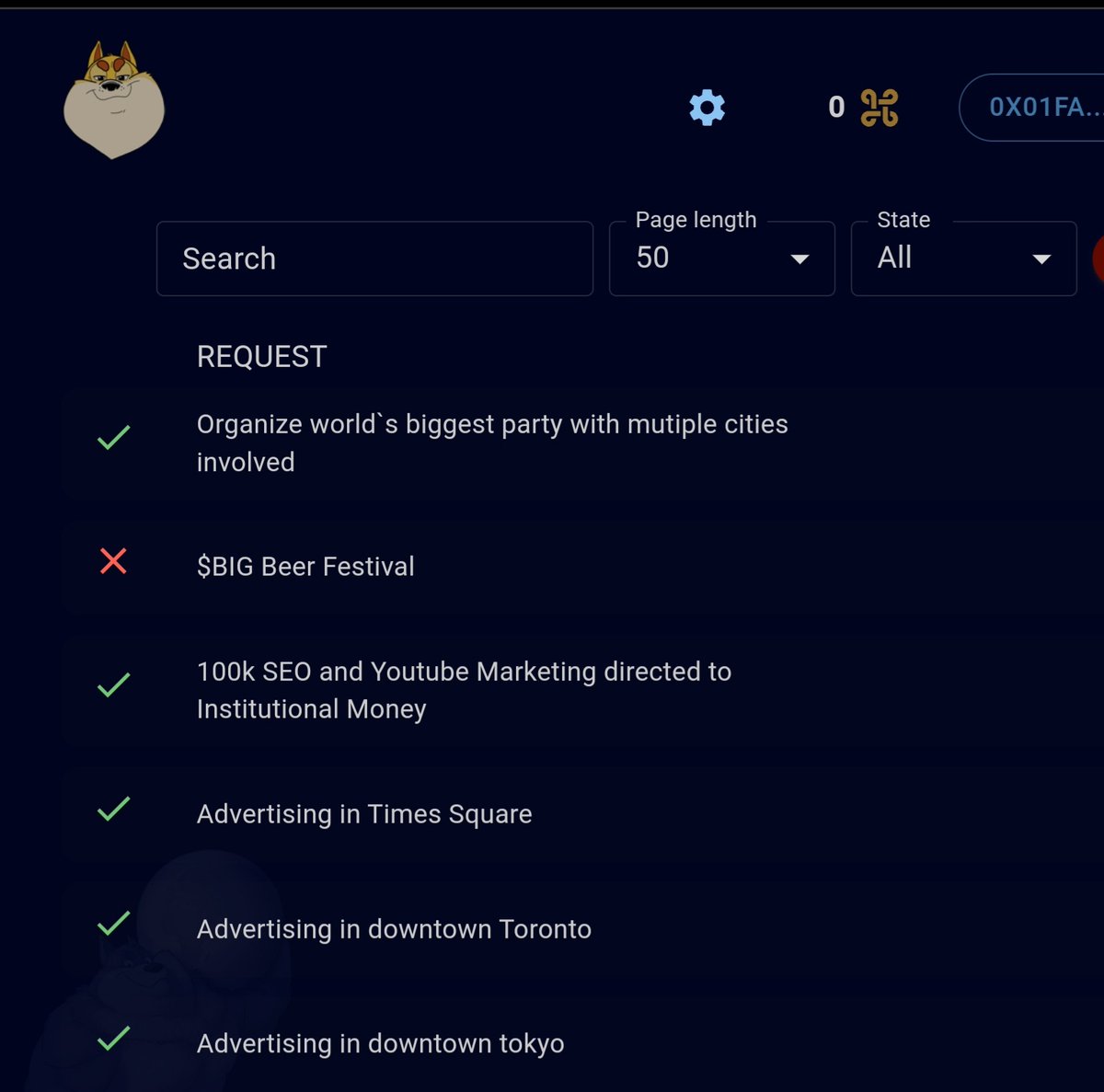Click the red X on $BIG Beer Festival
The height and width of the screenshot is (1092, 1104).
112,562
